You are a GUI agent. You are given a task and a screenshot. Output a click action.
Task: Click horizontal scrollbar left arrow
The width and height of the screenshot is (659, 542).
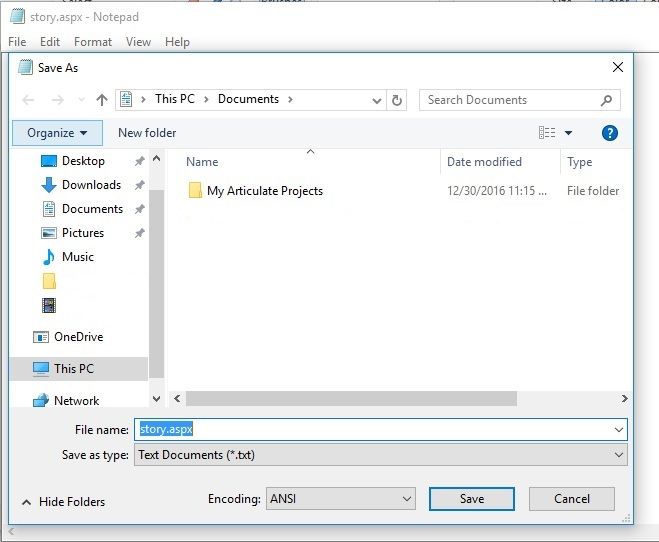[177, 399]
